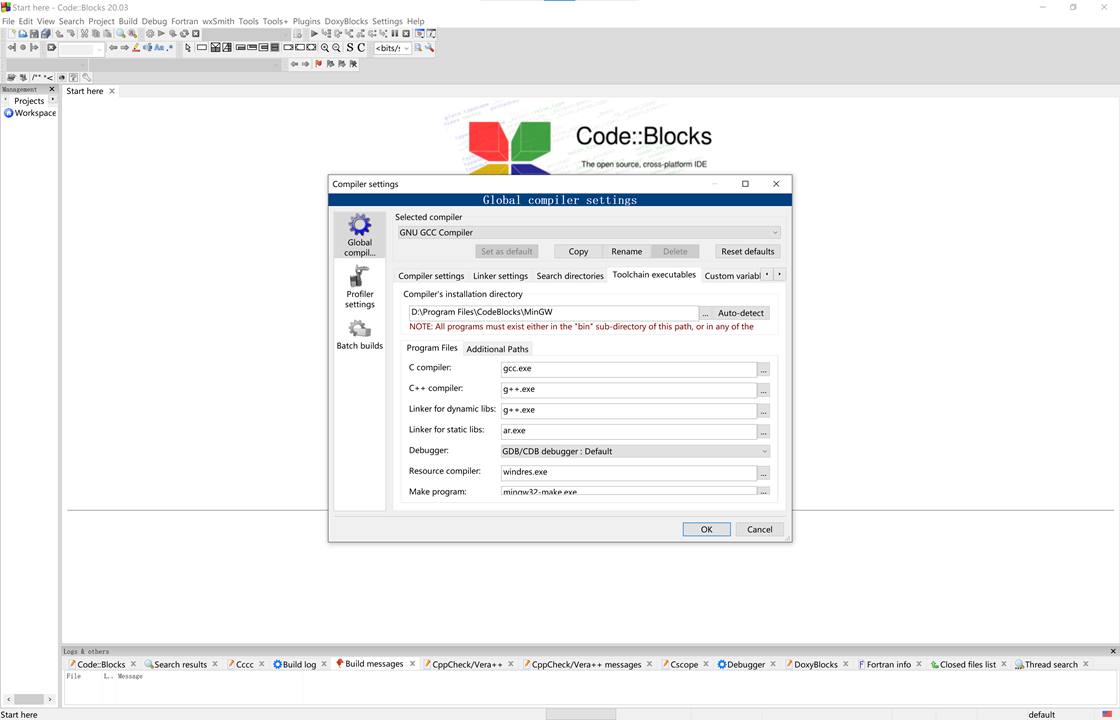Image resolution: width=1120 pixels, height=720 pixels.
Task: Switch to the Search directories tab
Action: 569,276
